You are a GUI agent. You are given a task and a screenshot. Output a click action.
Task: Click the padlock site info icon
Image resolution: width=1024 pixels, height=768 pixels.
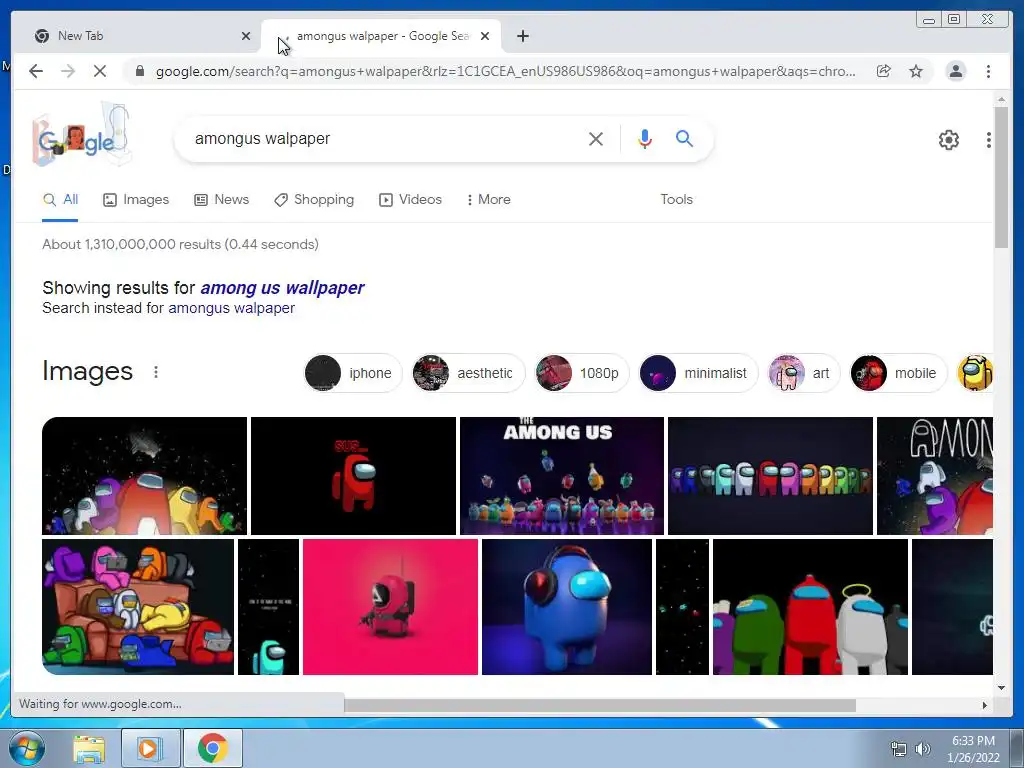click(x=139, y=71)
